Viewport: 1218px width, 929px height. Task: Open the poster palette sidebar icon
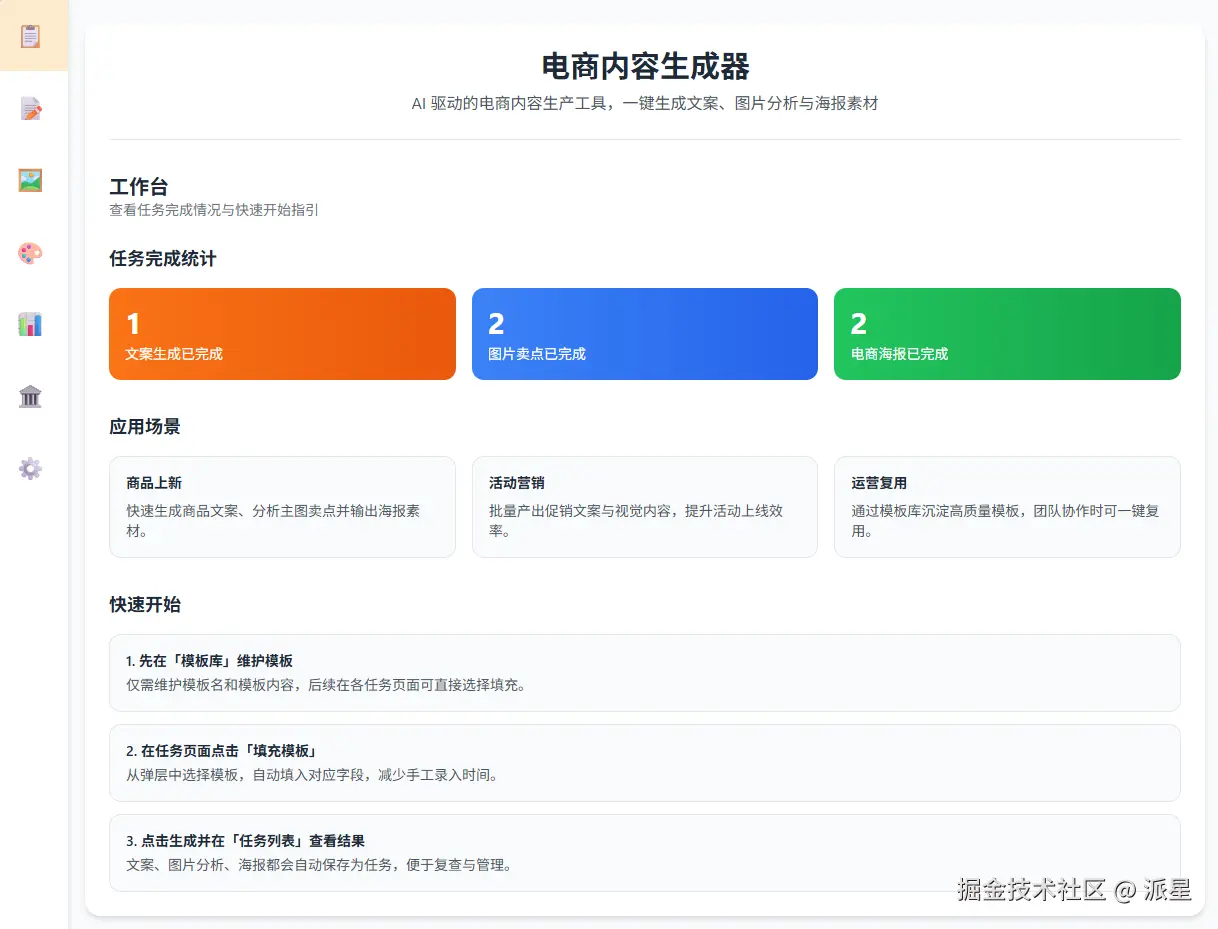pyautogui.click(x=31, y=252)
